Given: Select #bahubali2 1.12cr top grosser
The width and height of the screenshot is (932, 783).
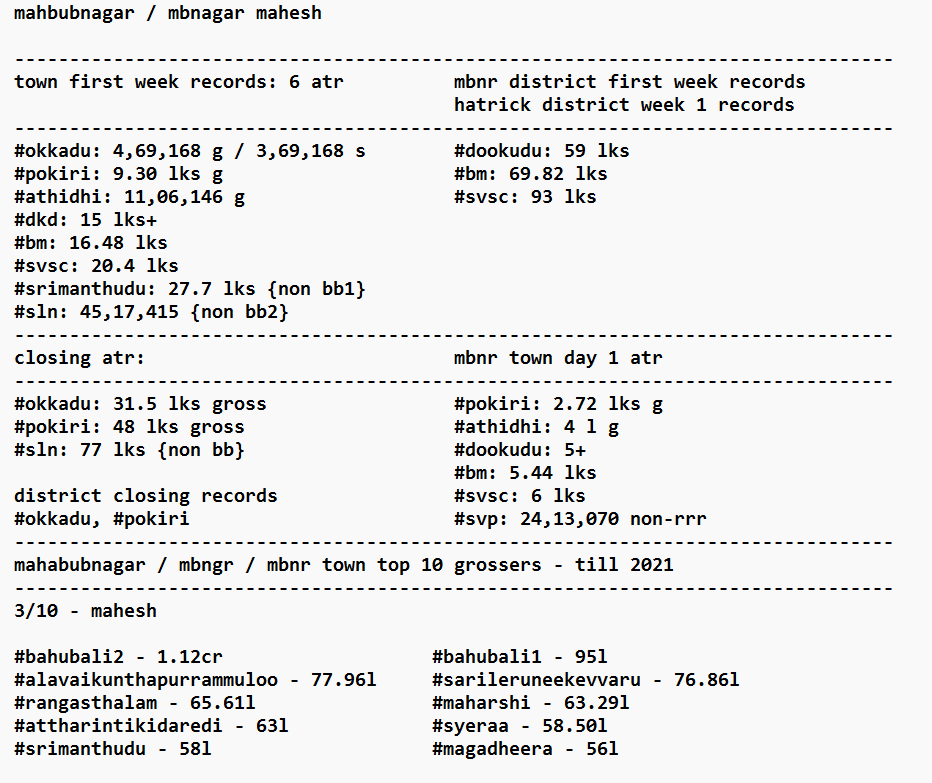Looking at the screenshot, I should pyautogui.click(x=118, y=657).
